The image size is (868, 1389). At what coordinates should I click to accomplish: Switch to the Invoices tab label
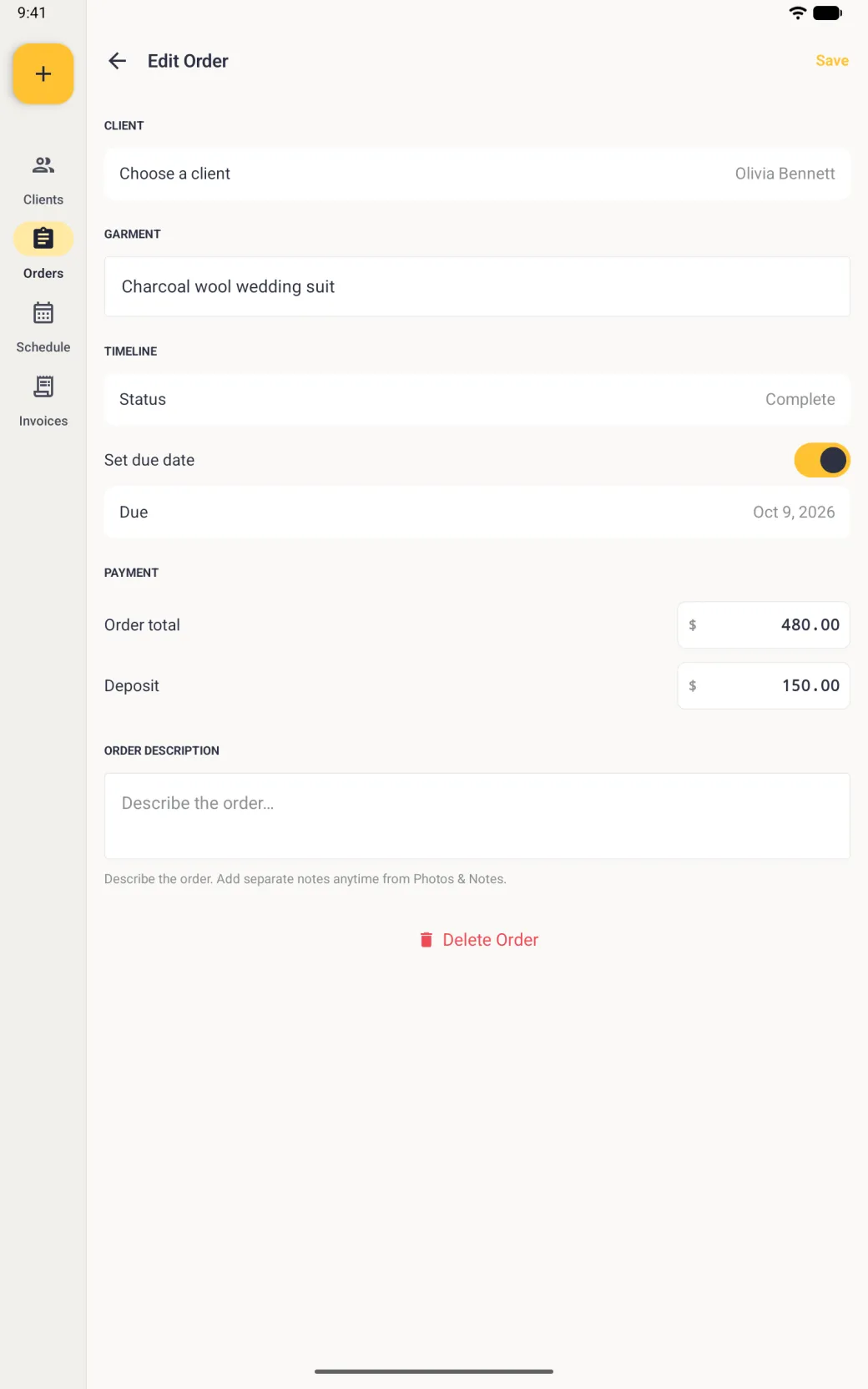[x=43, y=422]
